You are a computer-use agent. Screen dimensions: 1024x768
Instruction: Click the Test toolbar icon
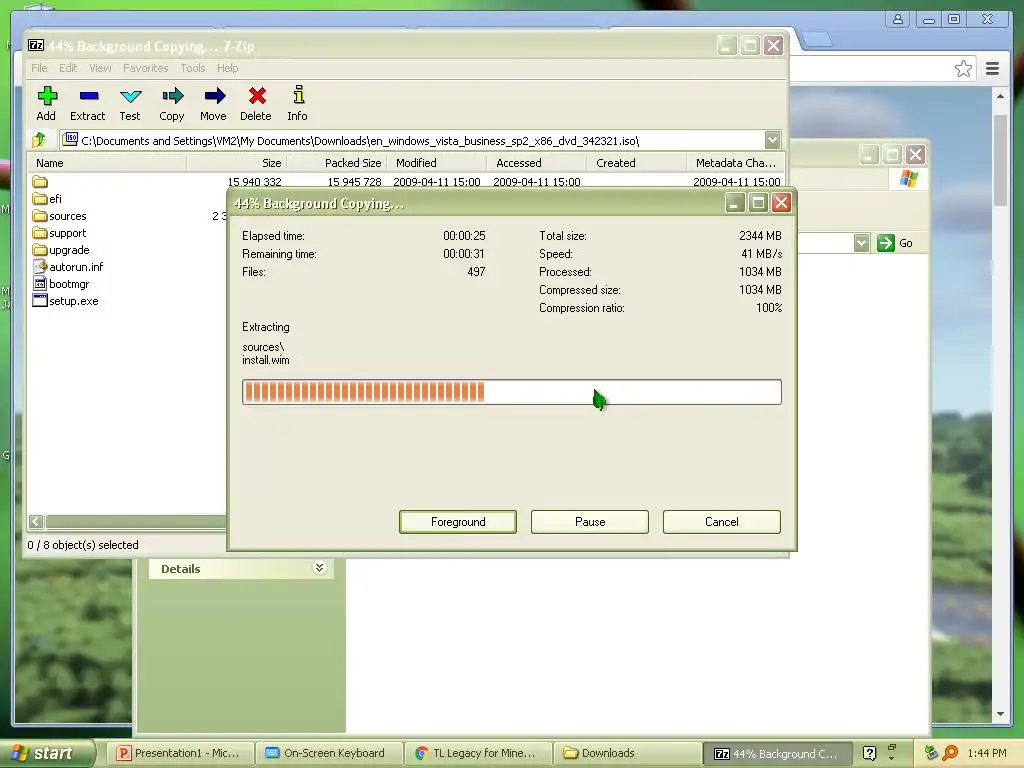(131, 97)
